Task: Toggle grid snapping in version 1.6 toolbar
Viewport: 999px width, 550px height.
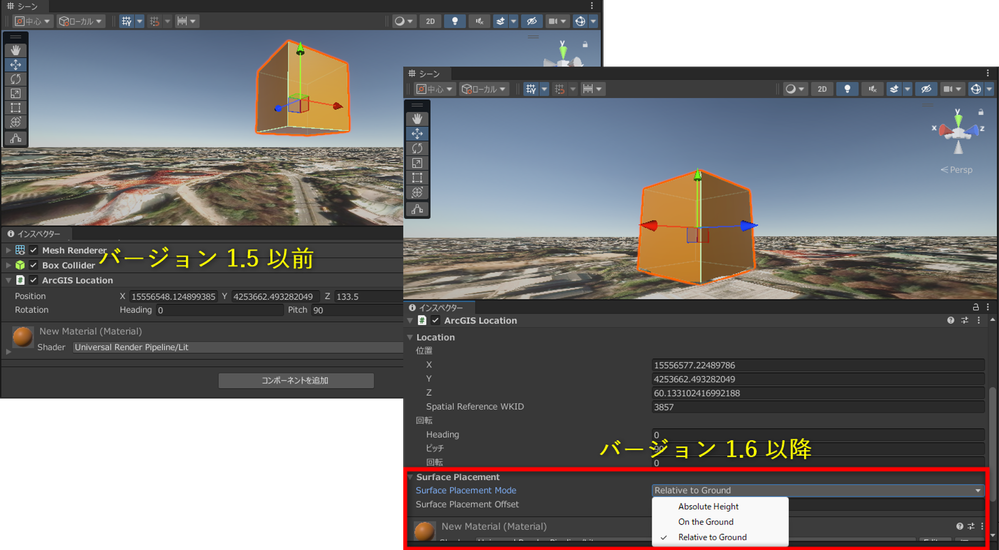Action: [531, 89]
